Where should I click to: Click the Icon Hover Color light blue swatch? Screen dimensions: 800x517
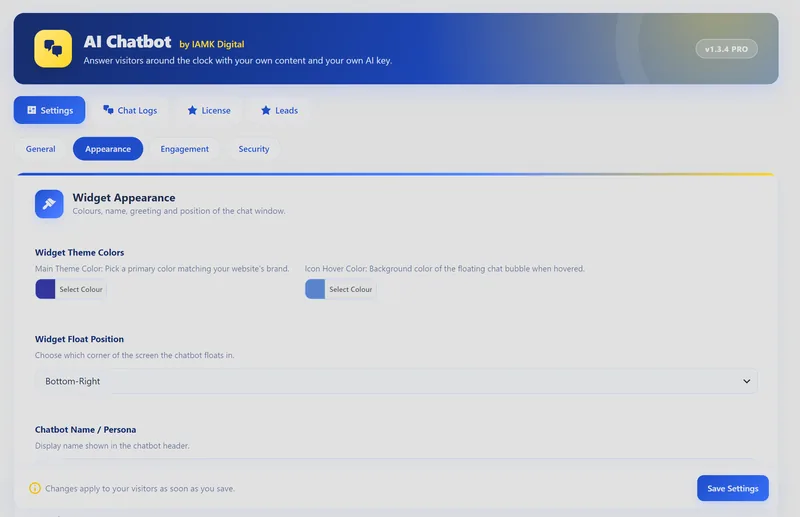[315, 289]
